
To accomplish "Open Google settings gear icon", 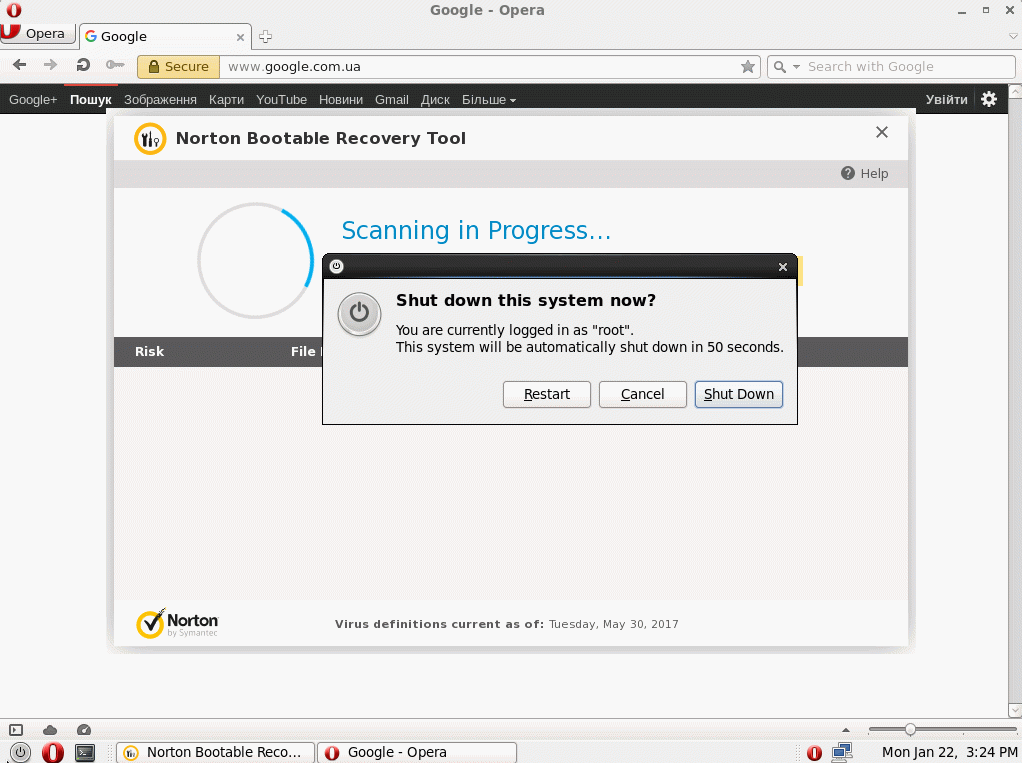I will click(x=989, y=99).
